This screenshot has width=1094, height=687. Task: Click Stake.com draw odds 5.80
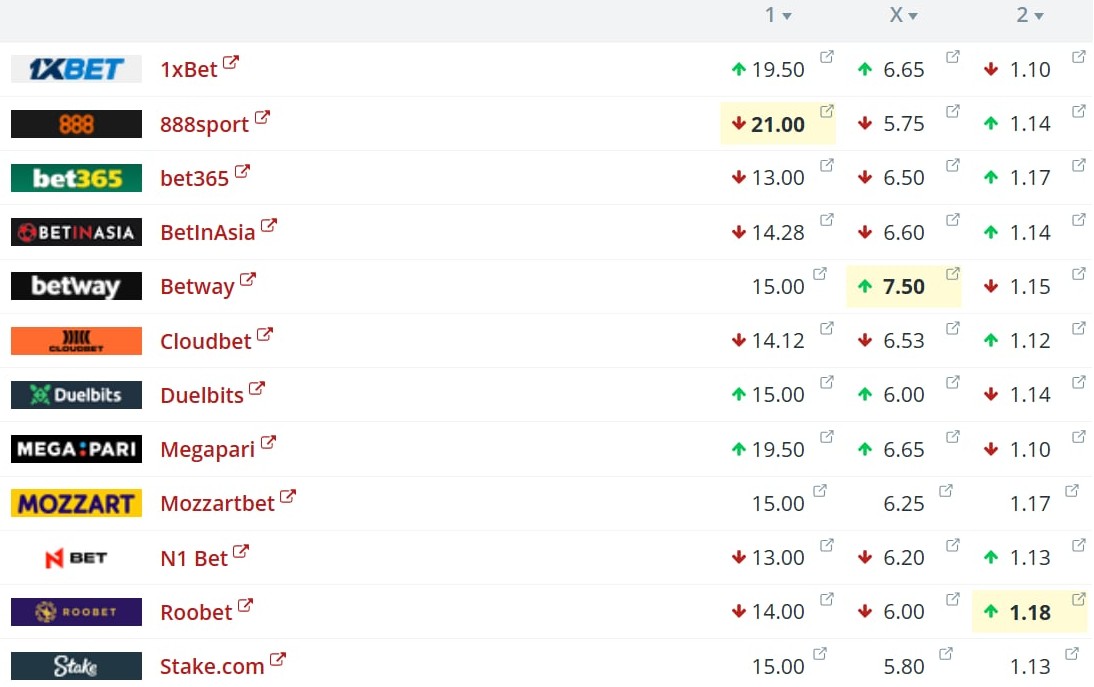pyautogui.click(x=903, y=666)
